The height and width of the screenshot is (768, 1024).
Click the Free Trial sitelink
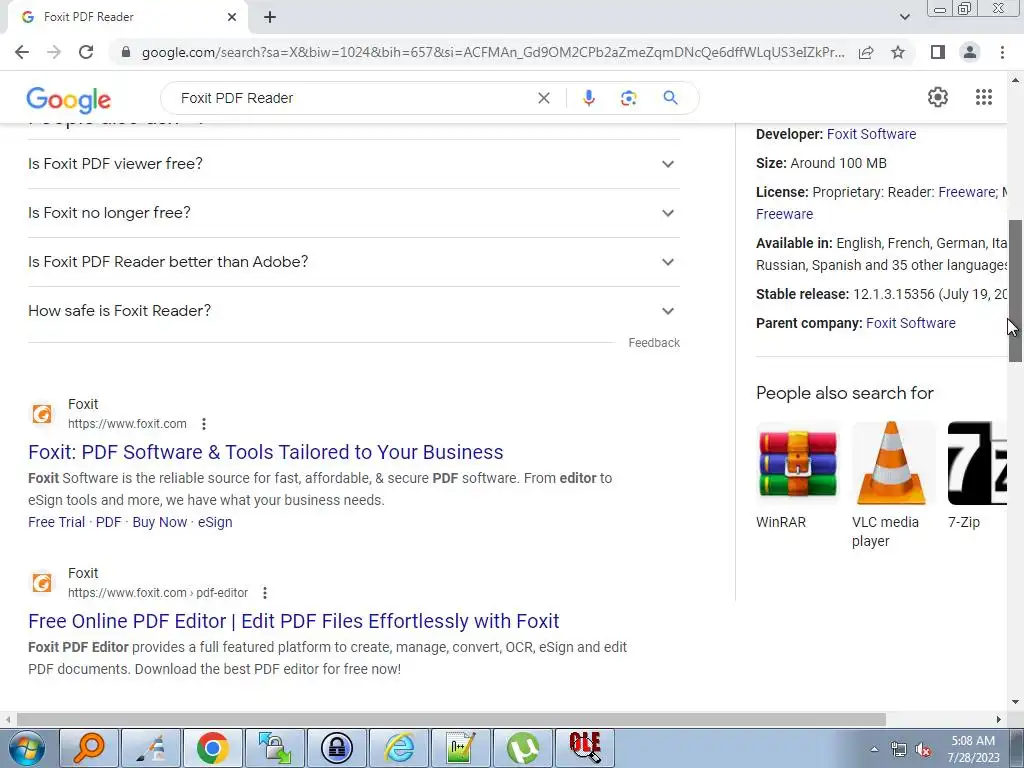point(56,522)
